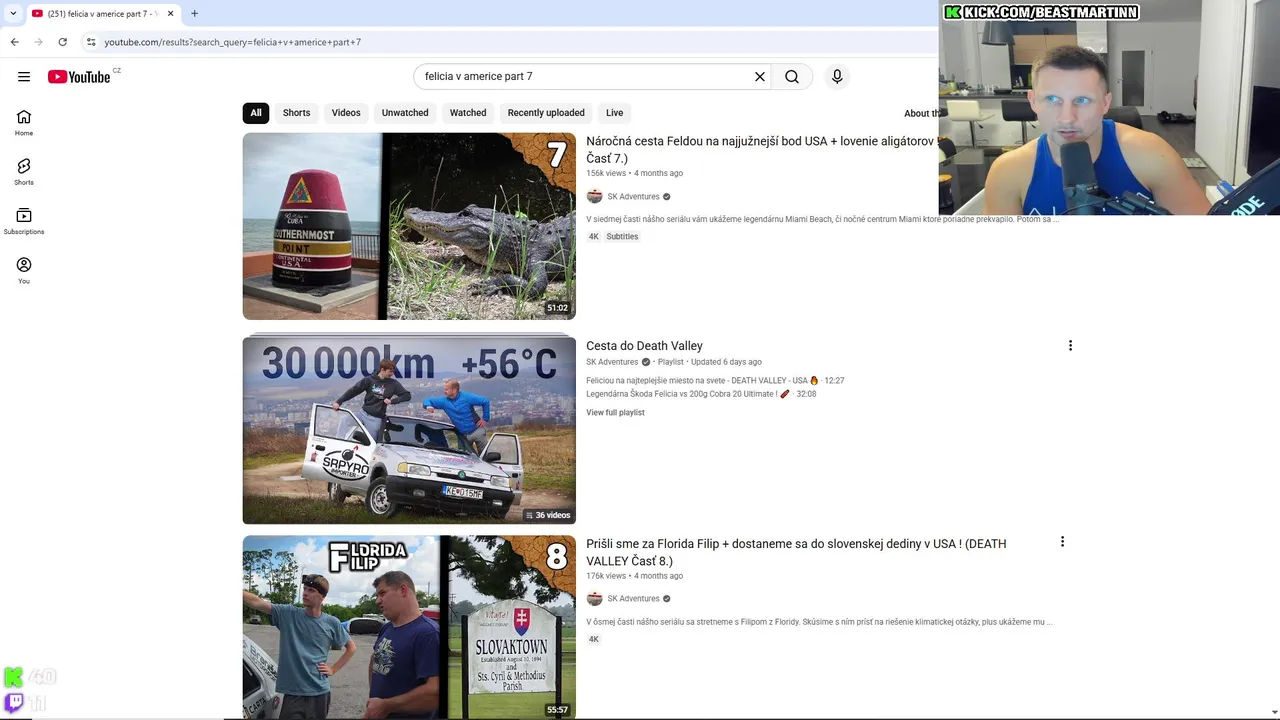Open Prišli sme za Florida Filip title

796,552
